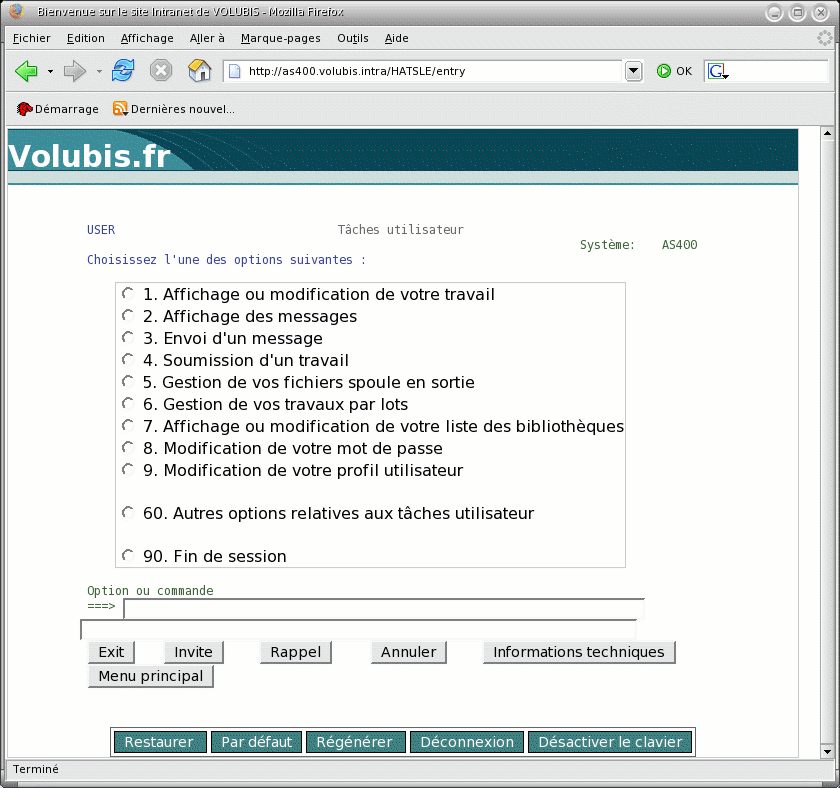Open the Aide menu

396,38
